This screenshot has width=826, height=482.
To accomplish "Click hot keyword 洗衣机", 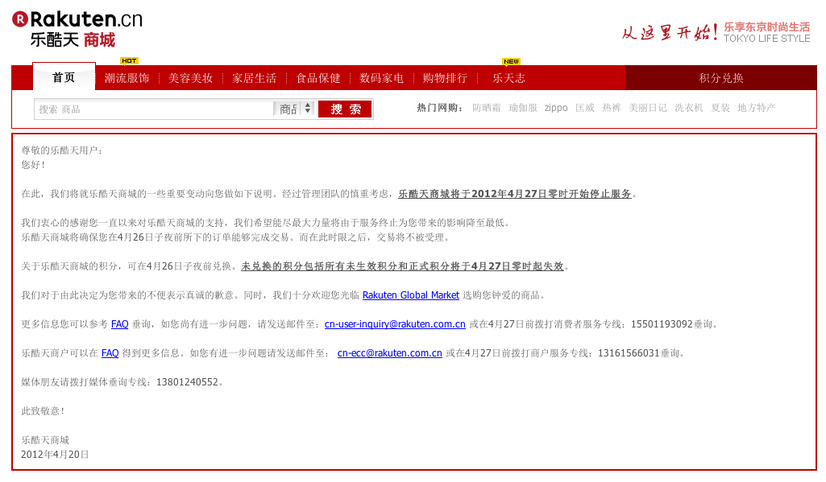I will coord(689,108).
